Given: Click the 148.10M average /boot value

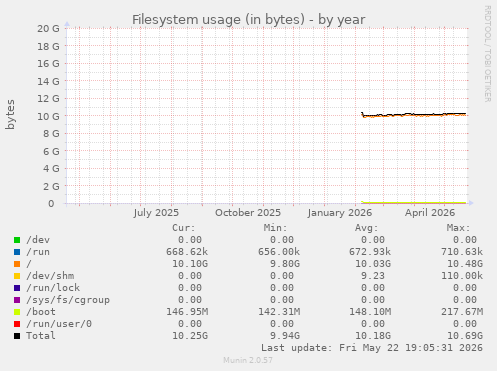Looking at the screenshot, I should coord(370,312).
